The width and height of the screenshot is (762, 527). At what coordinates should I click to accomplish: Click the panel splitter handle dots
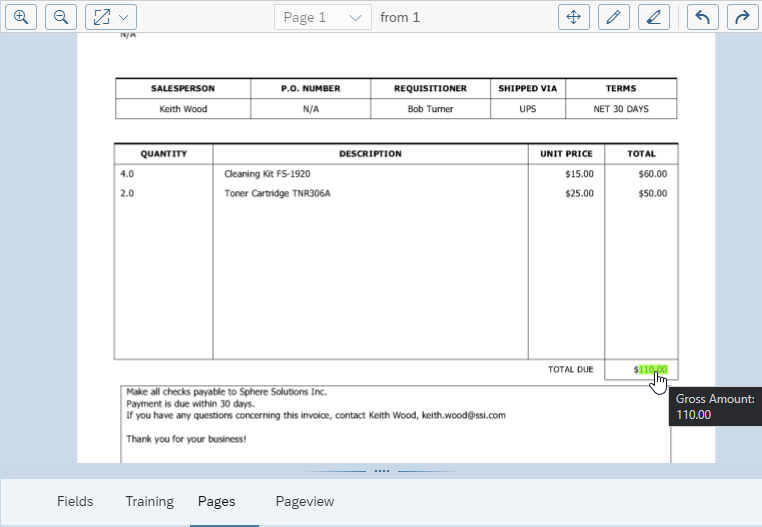(381, 470)
